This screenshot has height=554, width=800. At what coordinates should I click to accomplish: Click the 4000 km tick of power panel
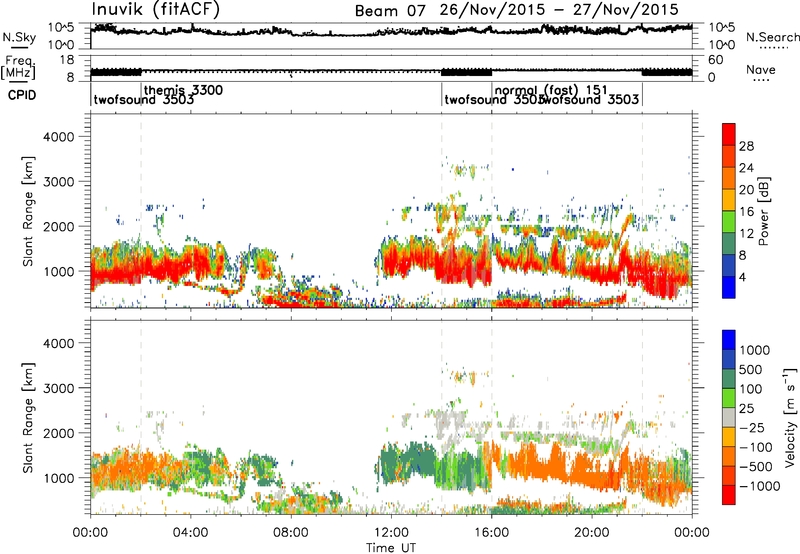point(58,137)
